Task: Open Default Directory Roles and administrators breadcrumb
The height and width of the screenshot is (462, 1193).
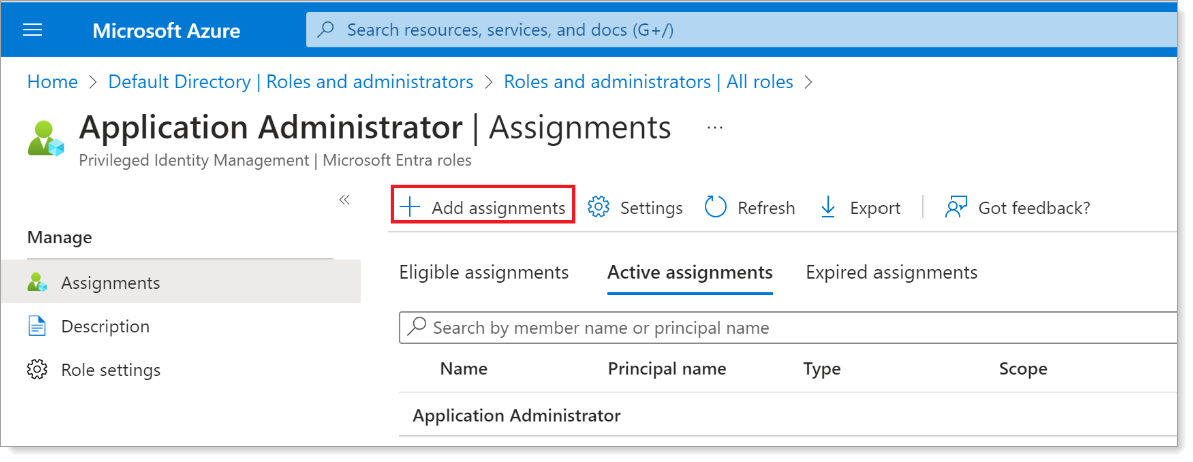Action: (291, 81)
